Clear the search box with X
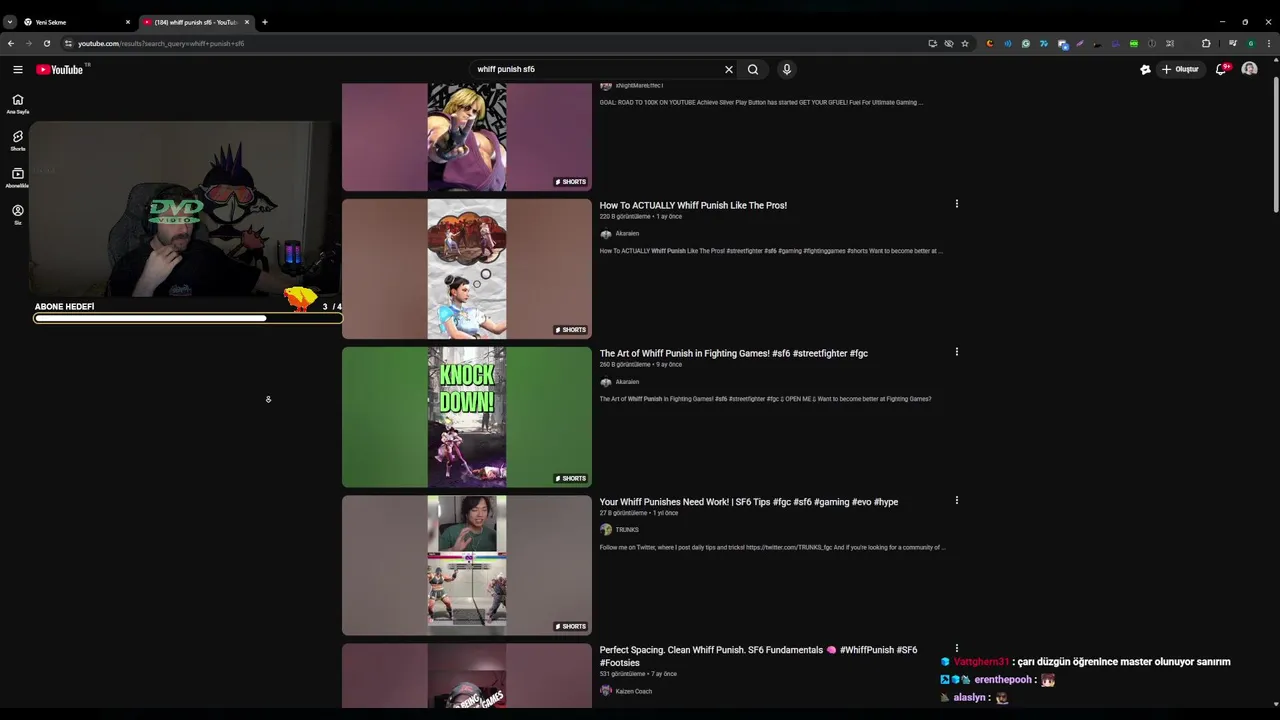Screen dimensions: 1280x720 [729, 69]
